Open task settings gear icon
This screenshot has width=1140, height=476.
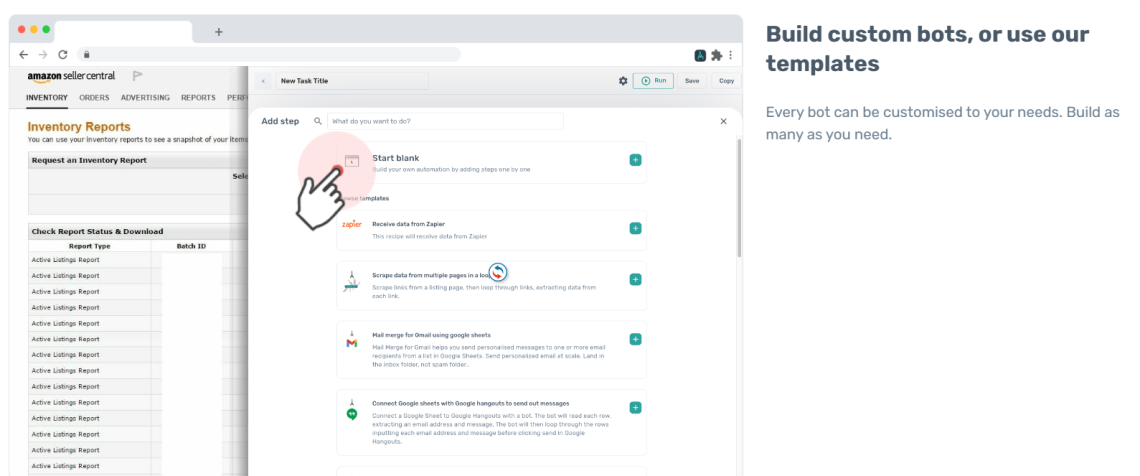pos(623,81)
